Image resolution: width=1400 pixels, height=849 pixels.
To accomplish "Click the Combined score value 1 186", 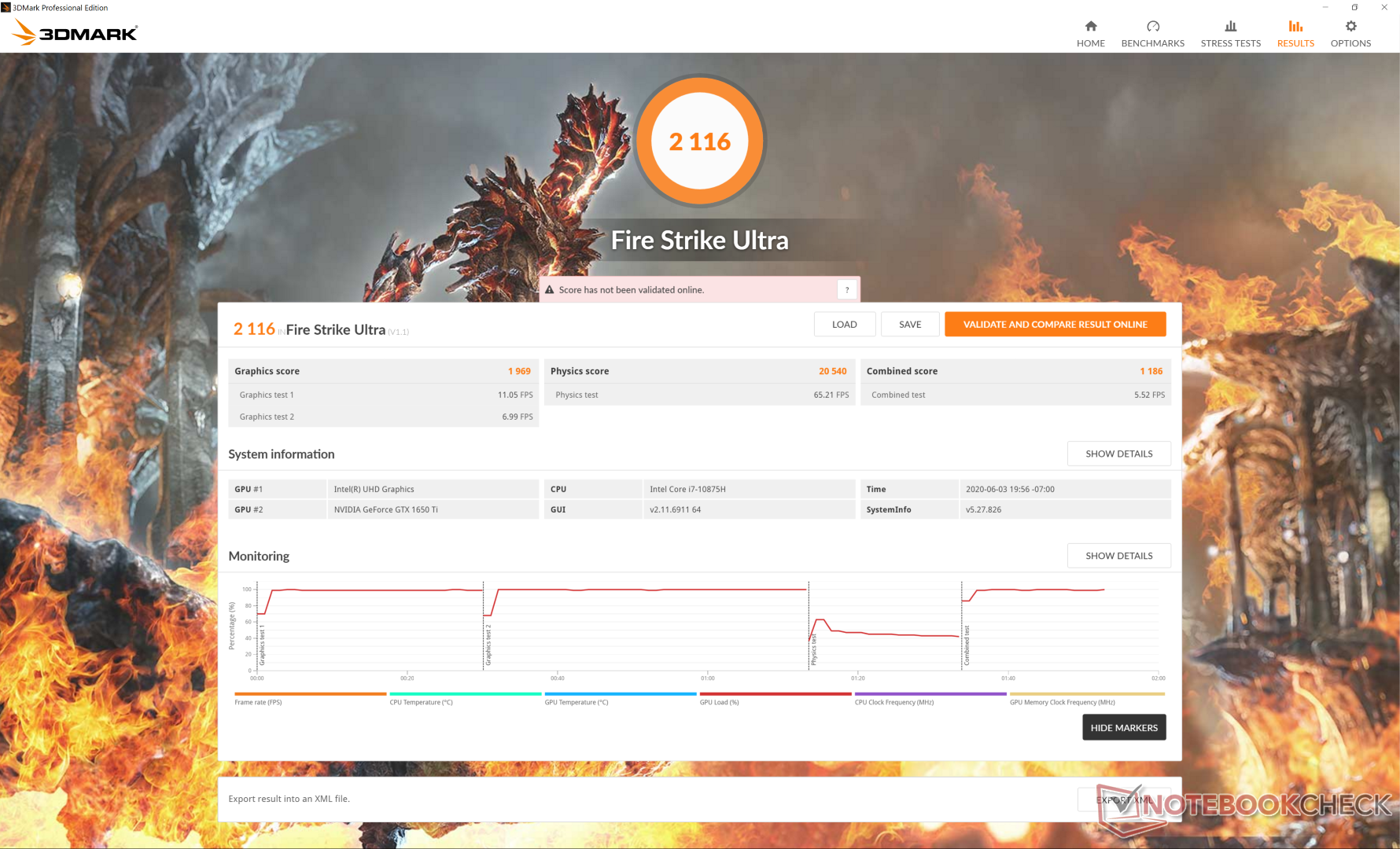I will pos(1151,371).
